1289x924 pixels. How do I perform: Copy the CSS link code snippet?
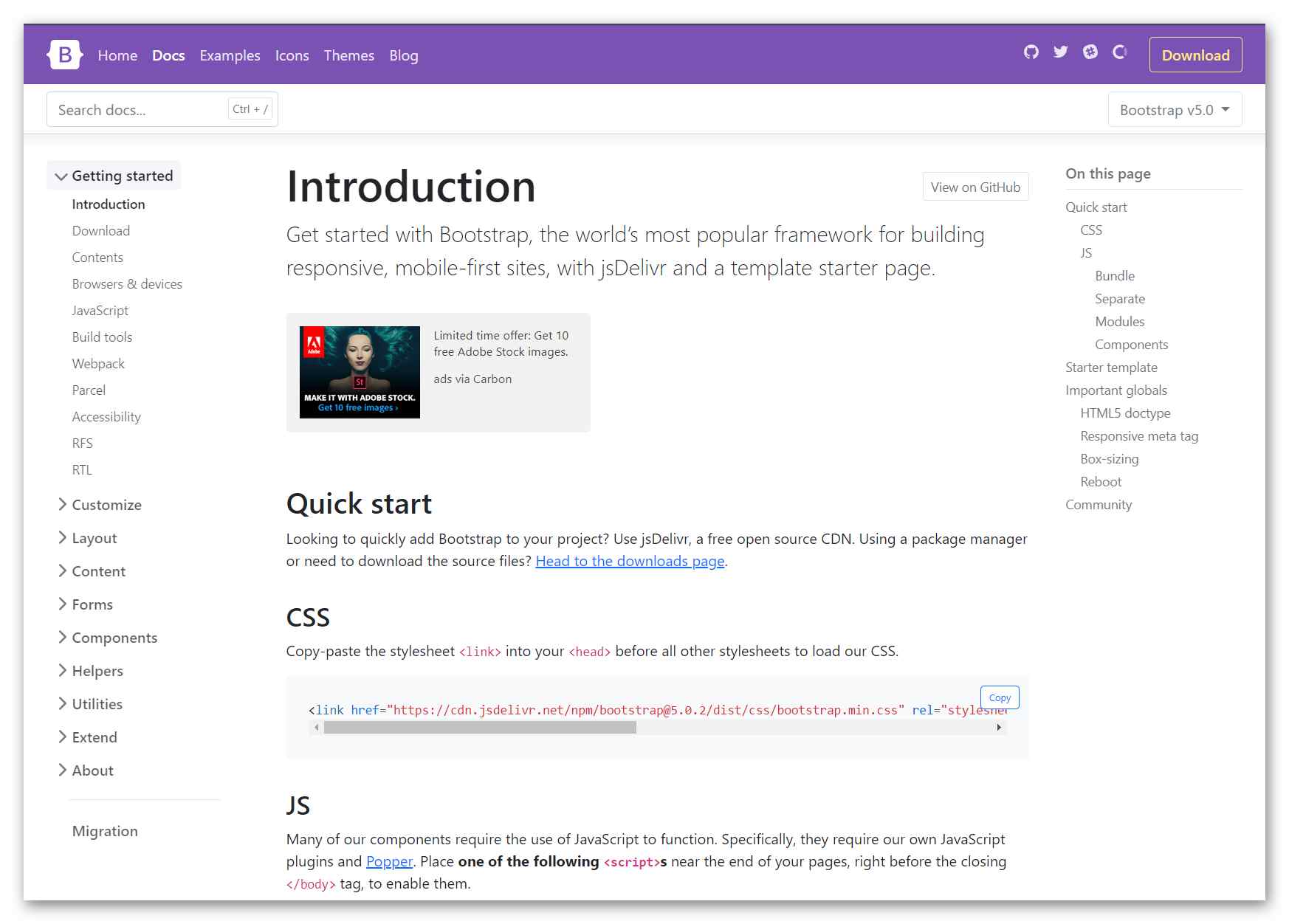[x=1000, y=697]
